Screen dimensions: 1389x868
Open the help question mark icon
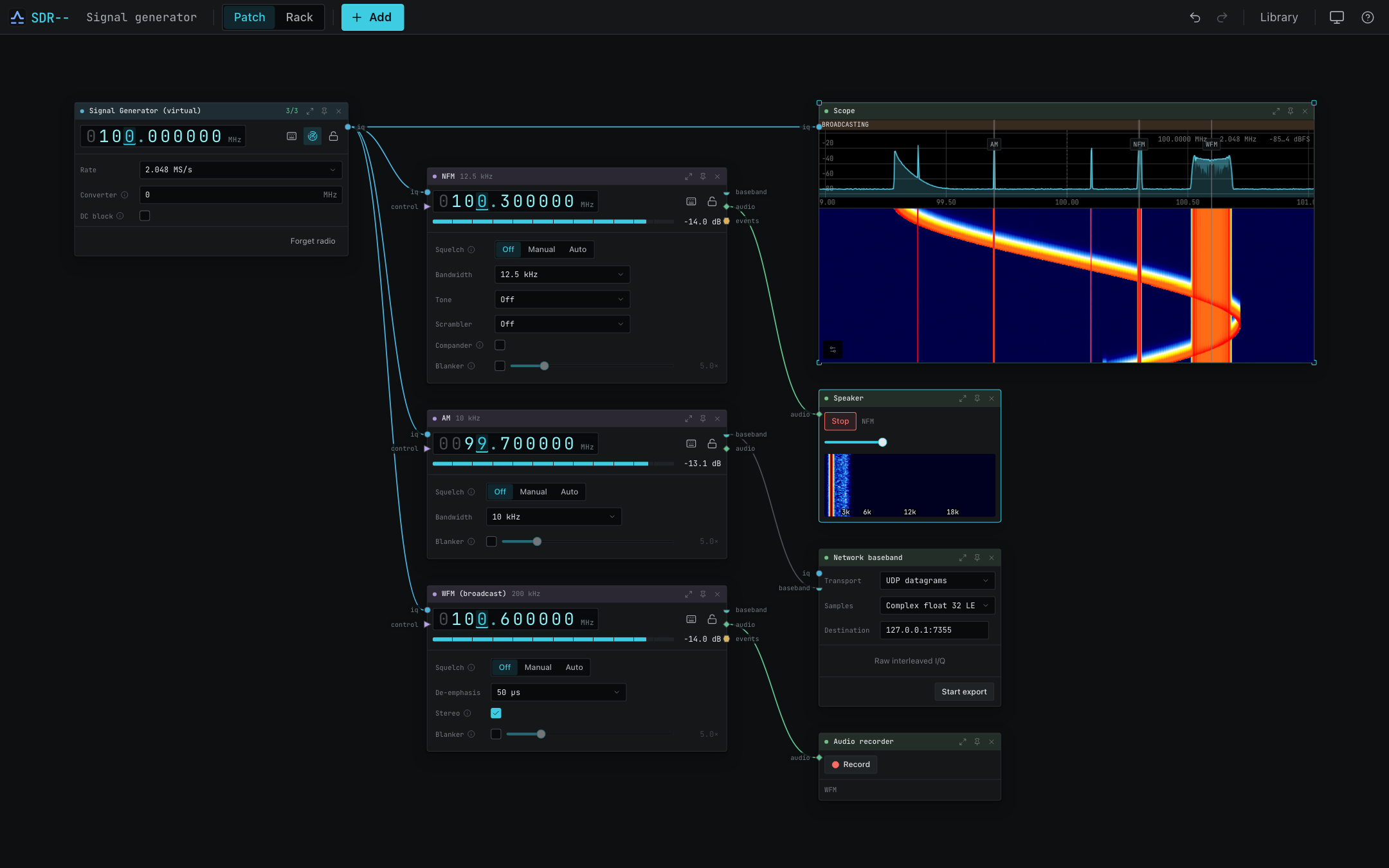(x=1368, y=17)
